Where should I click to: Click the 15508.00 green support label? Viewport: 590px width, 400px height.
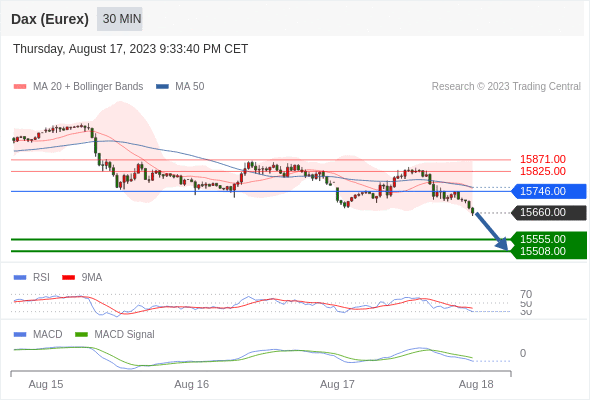pos(549,251)
